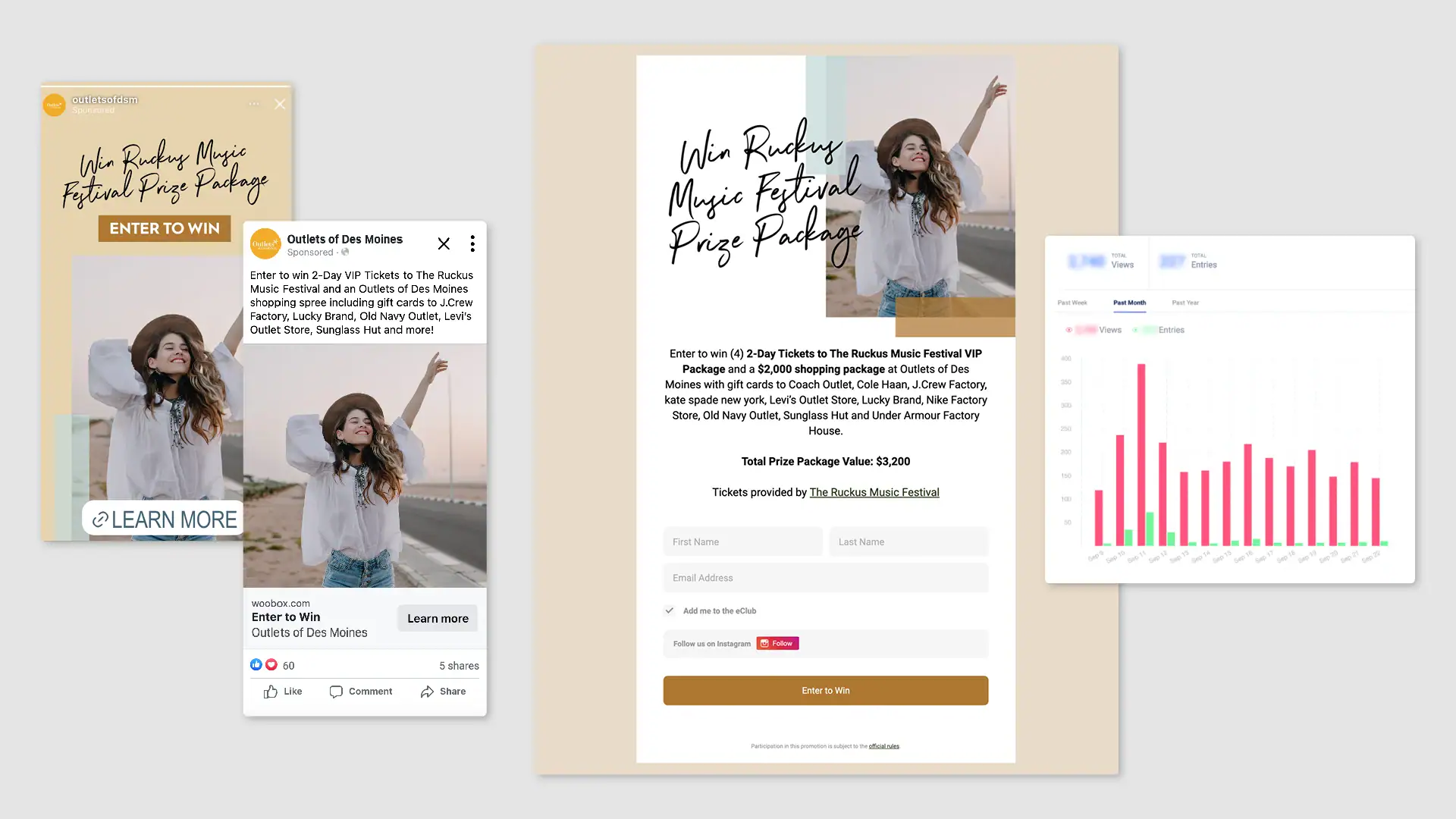Open the official rules link

[x=883, y=746]
